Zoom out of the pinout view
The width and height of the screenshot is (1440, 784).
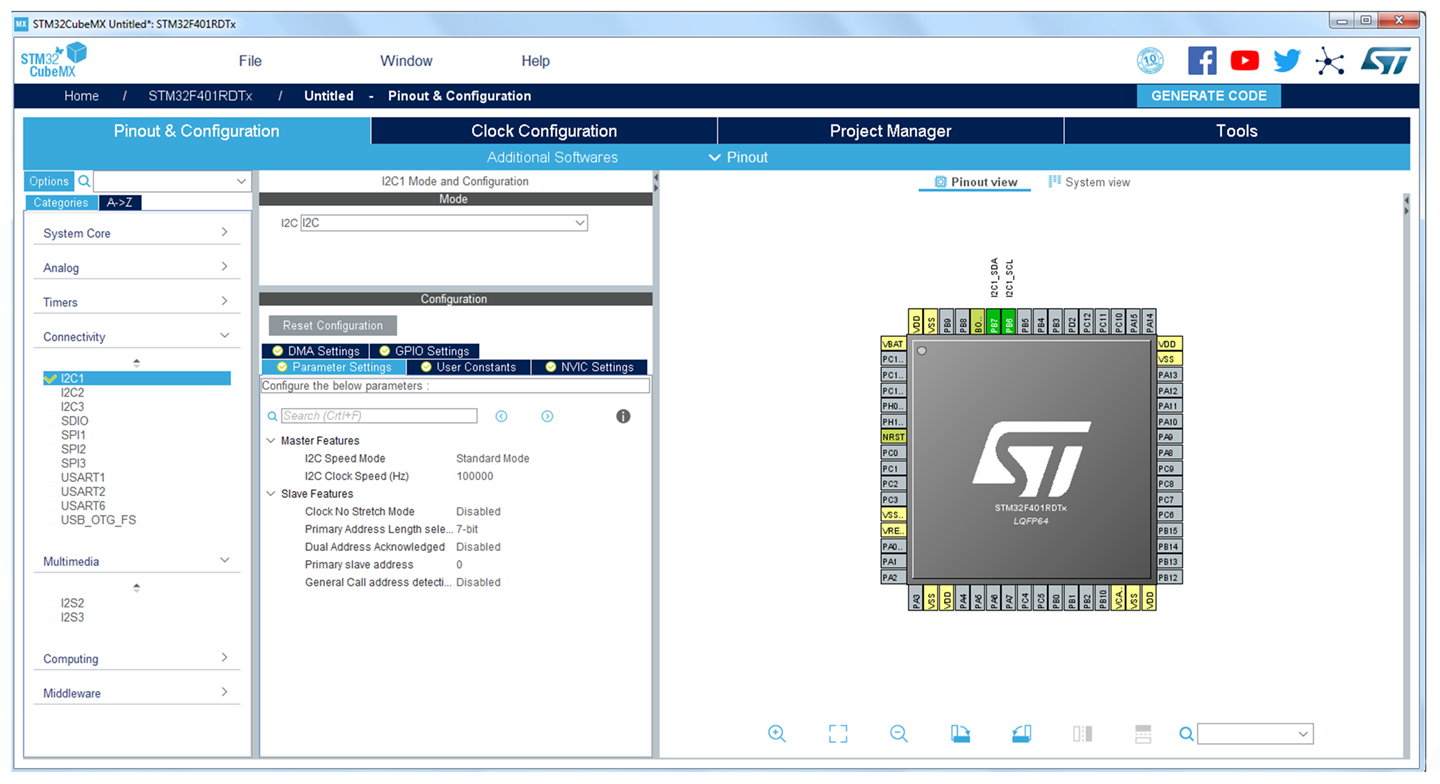[899, 733]
